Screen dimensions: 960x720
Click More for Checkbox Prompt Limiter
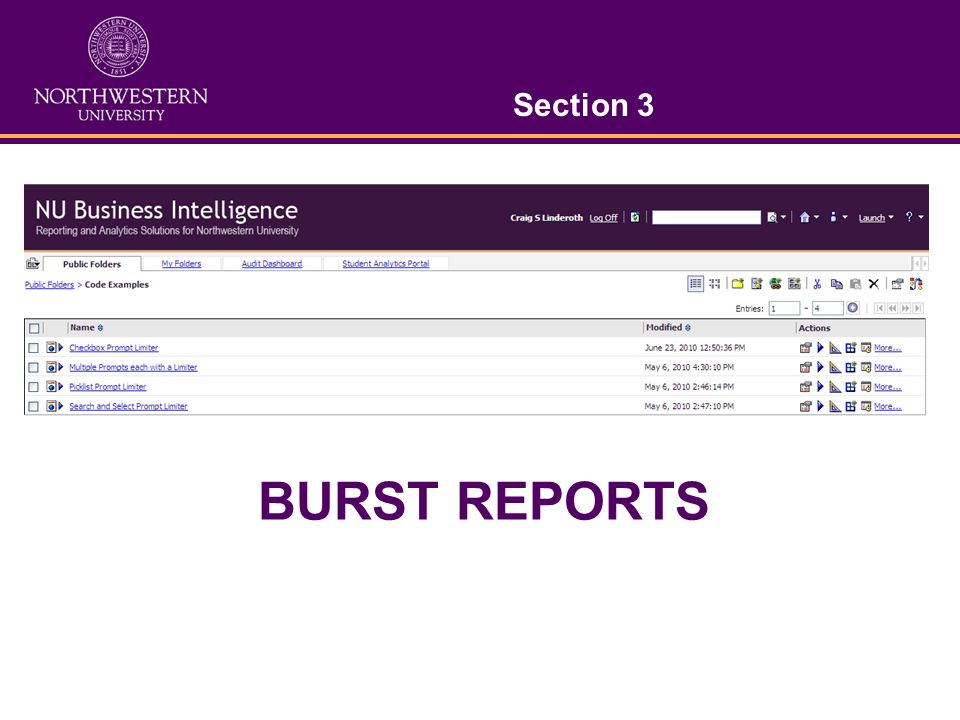[888, 348]
